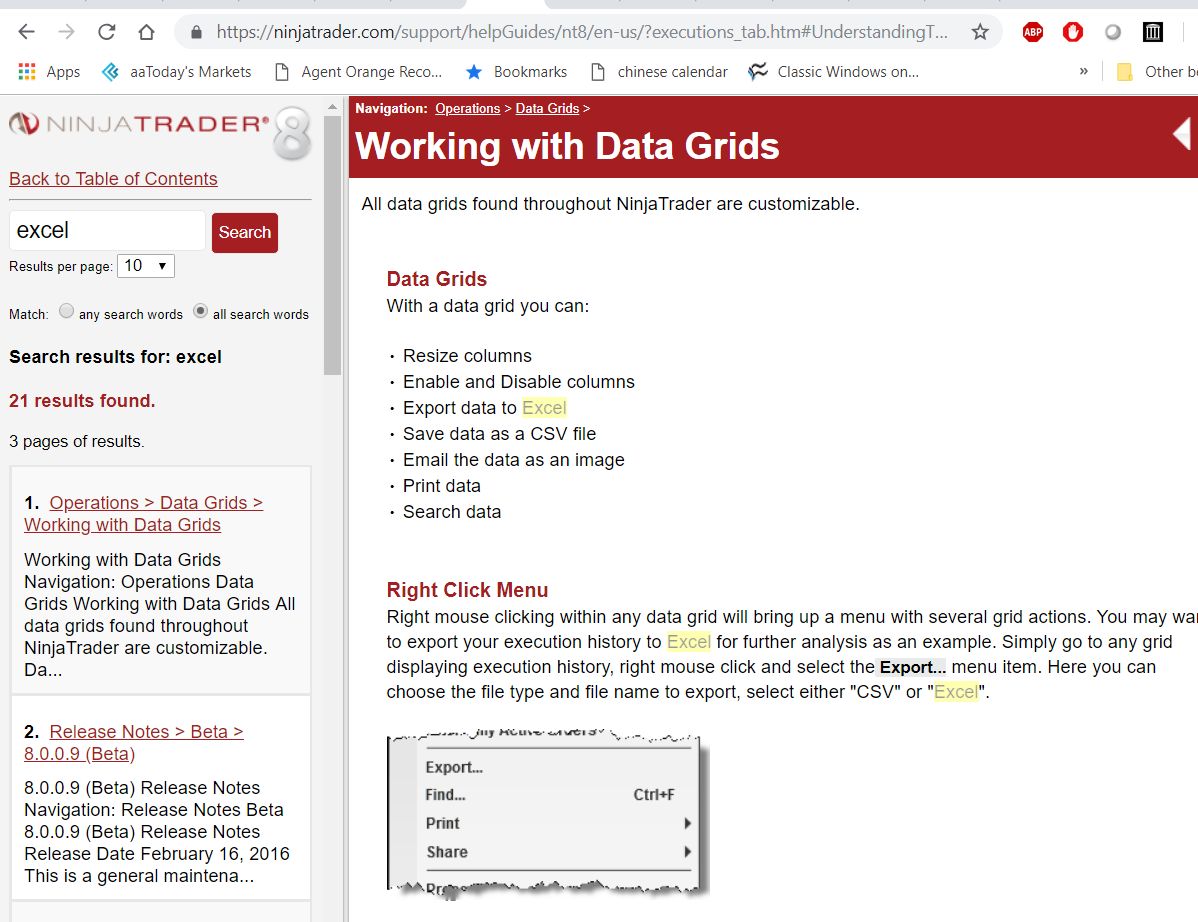Viewport: 1198px width, 922px height.
Task: Open the Apps grid bookmark
Action: tap(49, 72)
